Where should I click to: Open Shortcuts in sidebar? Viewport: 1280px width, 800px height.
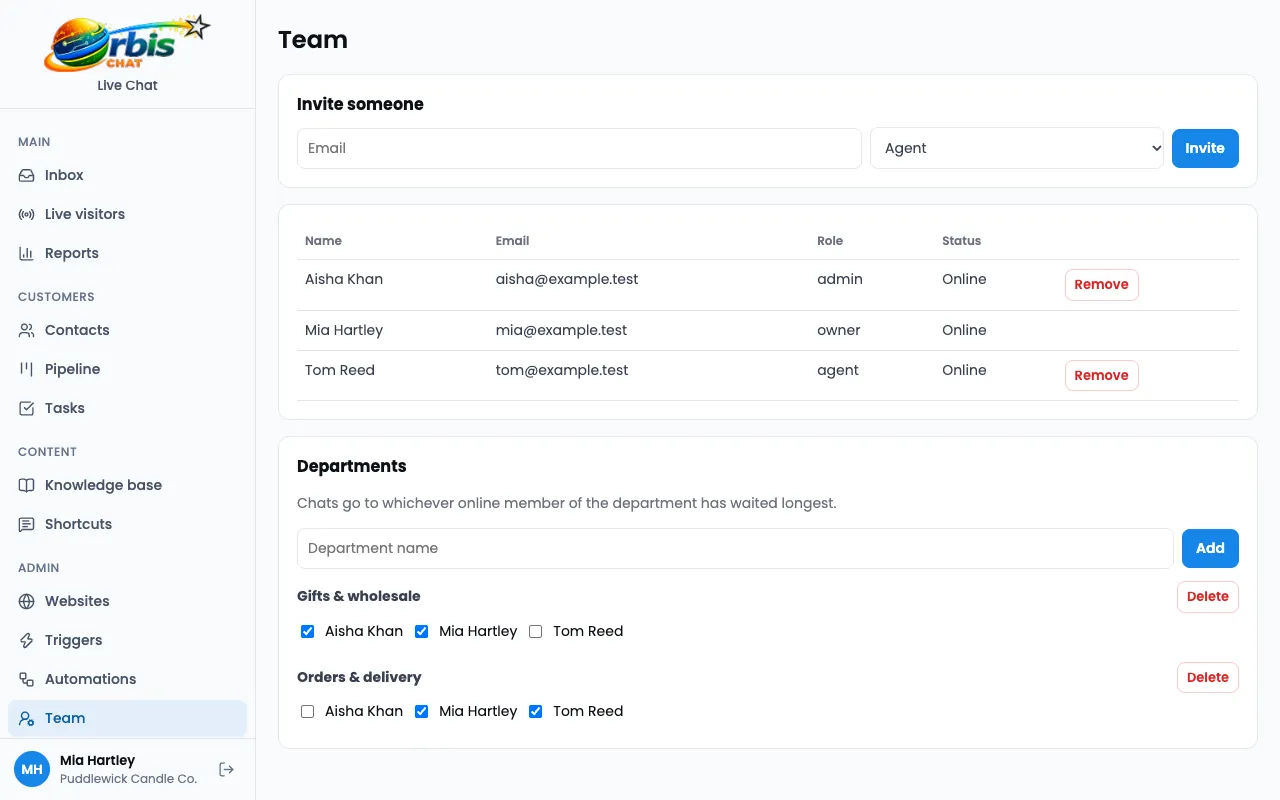[x=127, y=524]
